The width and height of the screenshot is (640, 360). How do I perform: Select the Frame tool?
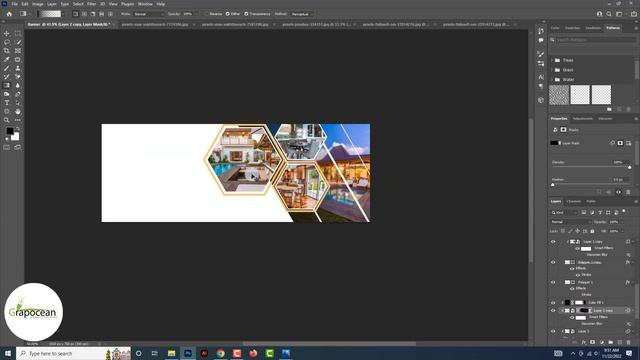[x=18, y=51]
